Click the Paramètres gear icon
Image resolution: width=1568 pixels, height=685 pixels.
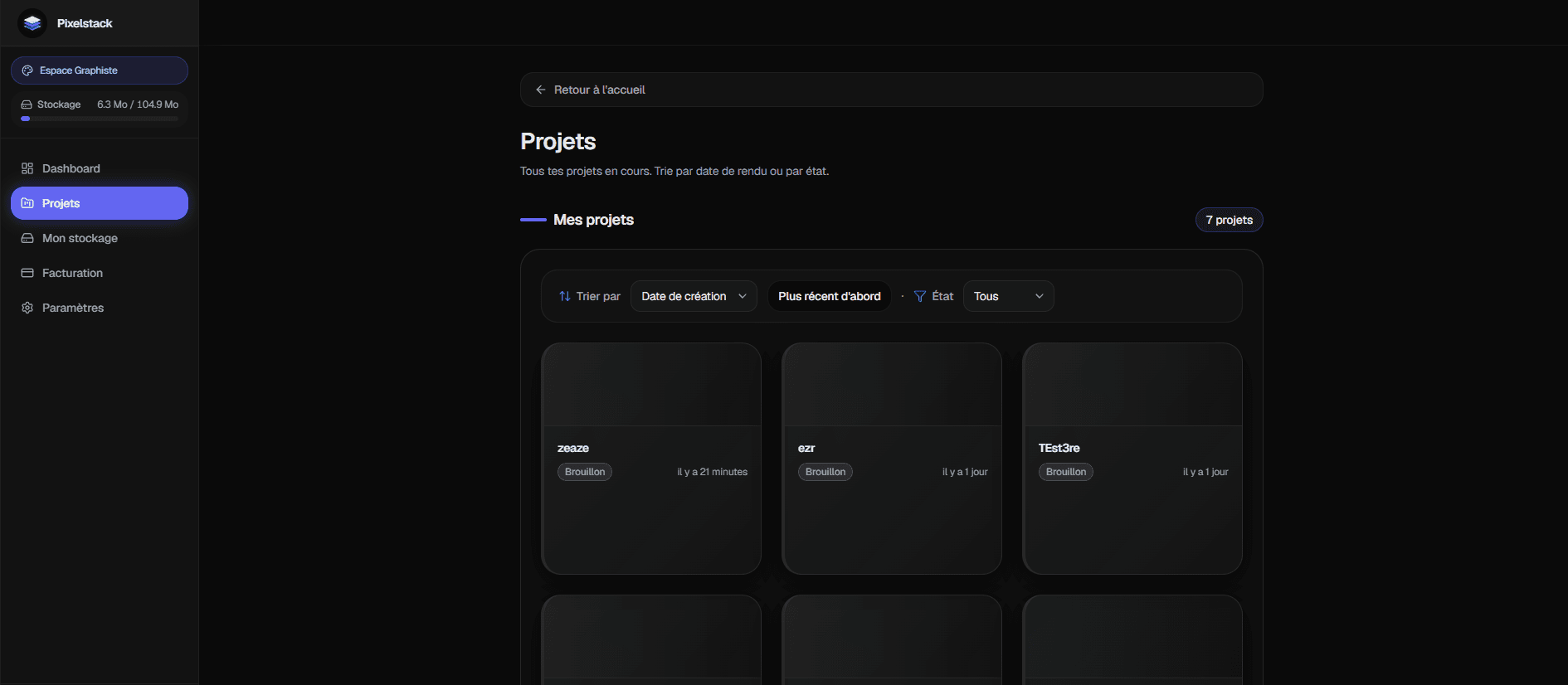[x=27, y=308]
